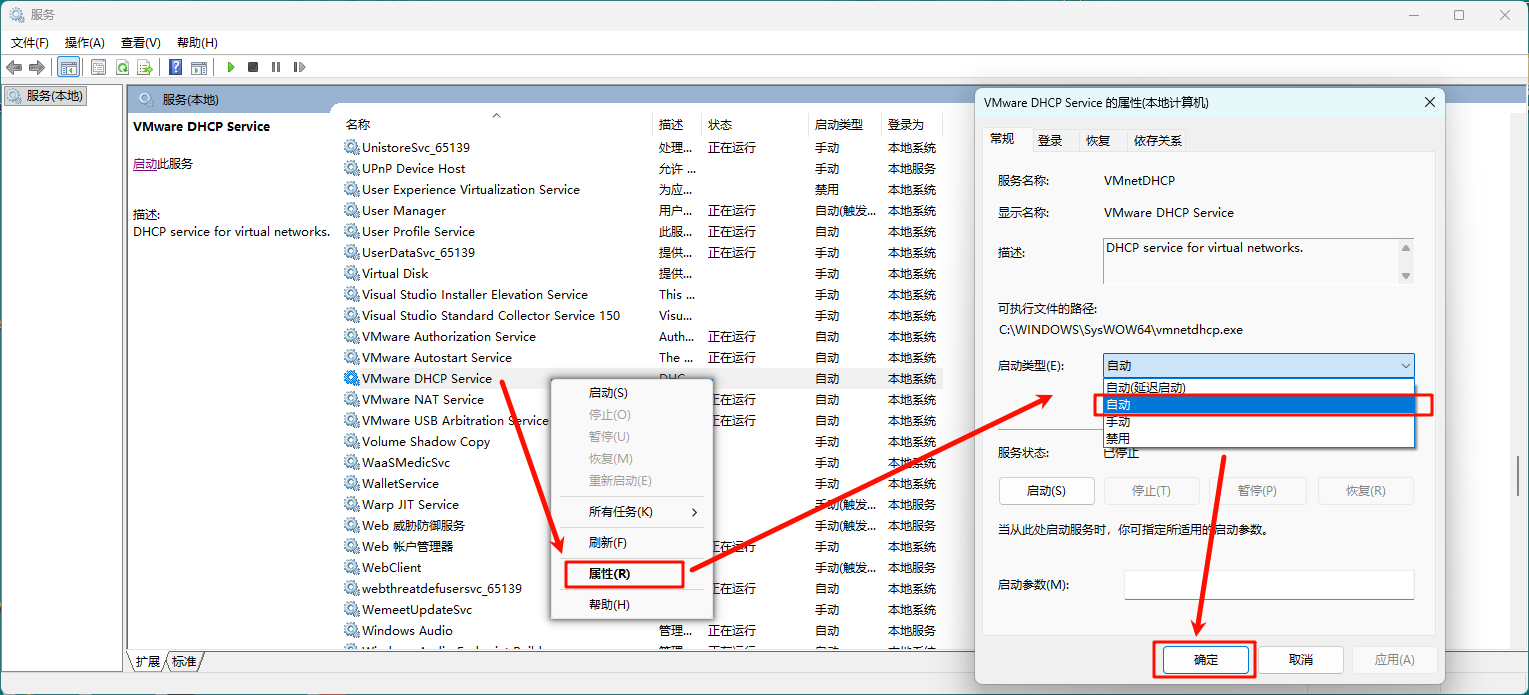The image size is (1529, 695).
Task: Click the green Start service play icon
Action: coord(230,67)
